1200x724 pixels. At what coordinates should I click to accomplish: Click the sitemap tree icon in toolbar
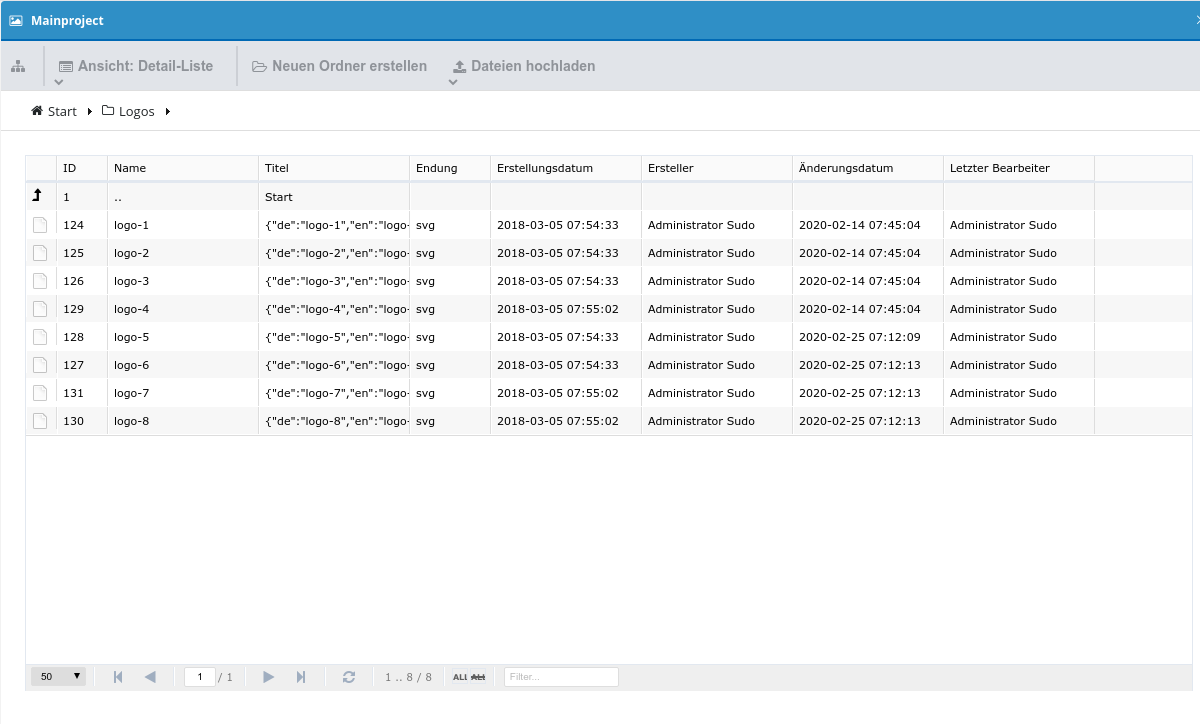pos(18,67)
